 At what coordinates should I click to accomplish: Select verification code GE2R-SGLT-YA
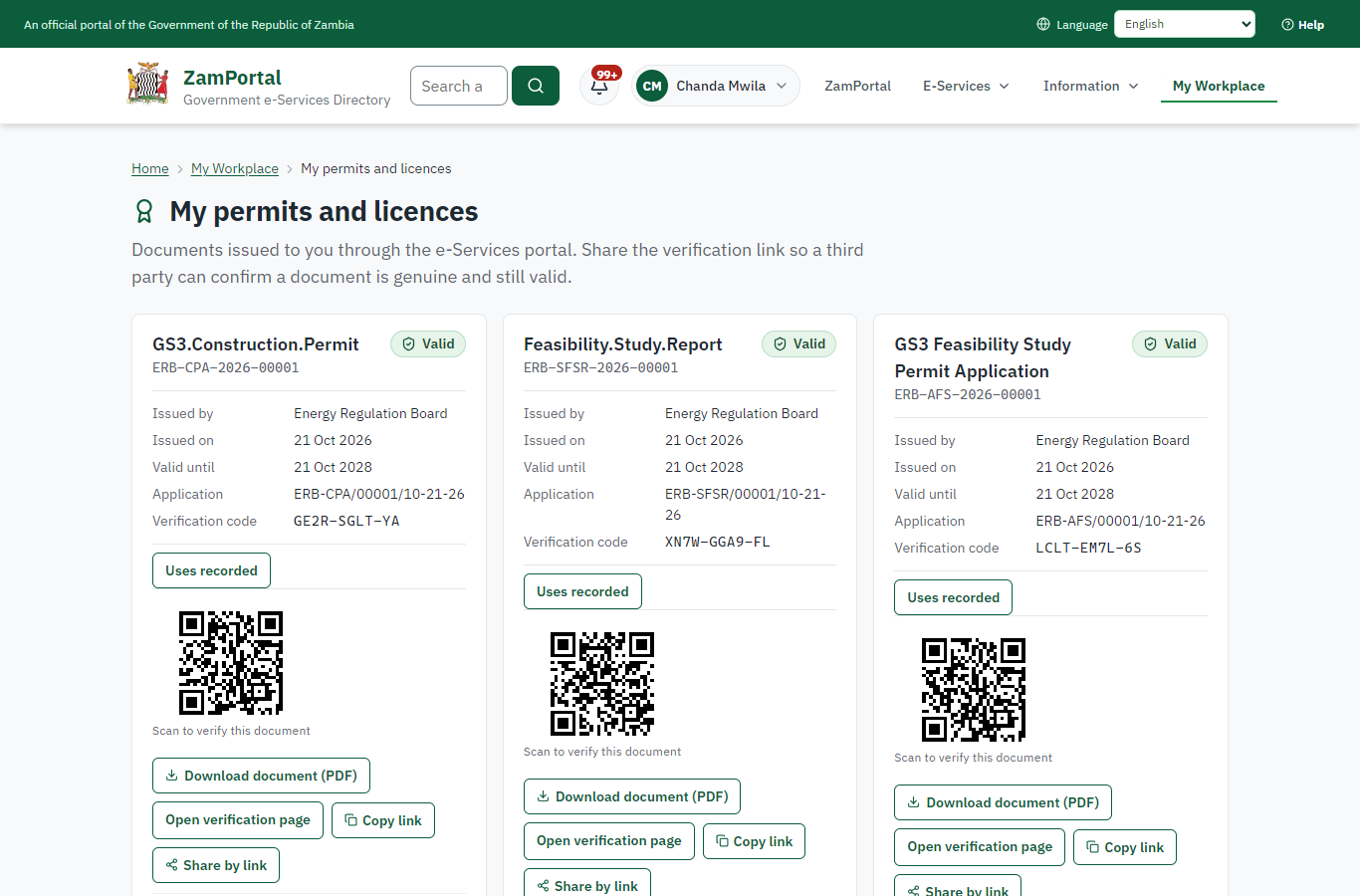click(346, 521)
